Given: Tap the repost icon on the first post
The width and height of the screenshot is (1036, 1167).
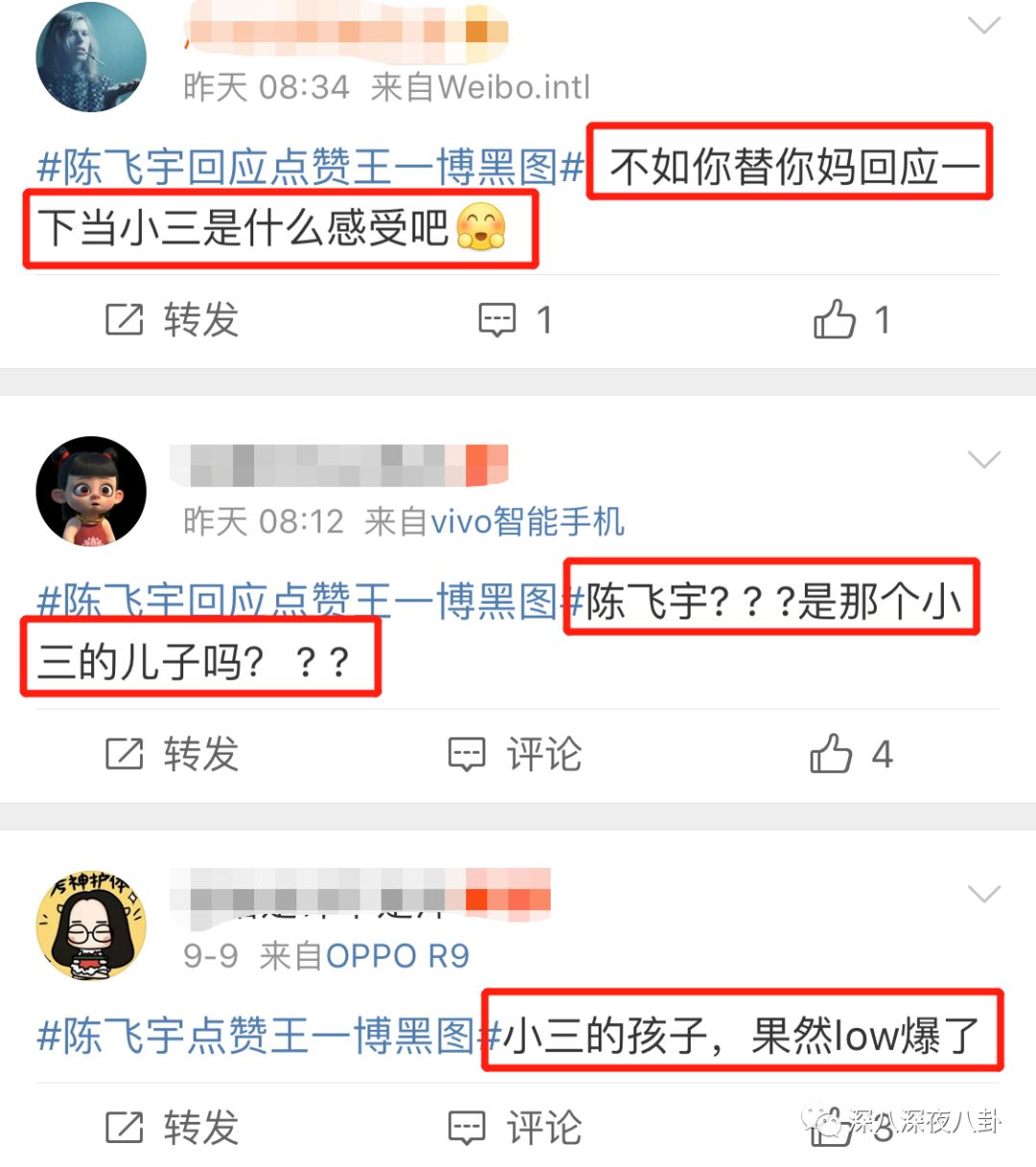Looking at the screenshot, I should [x=124, y=319].
